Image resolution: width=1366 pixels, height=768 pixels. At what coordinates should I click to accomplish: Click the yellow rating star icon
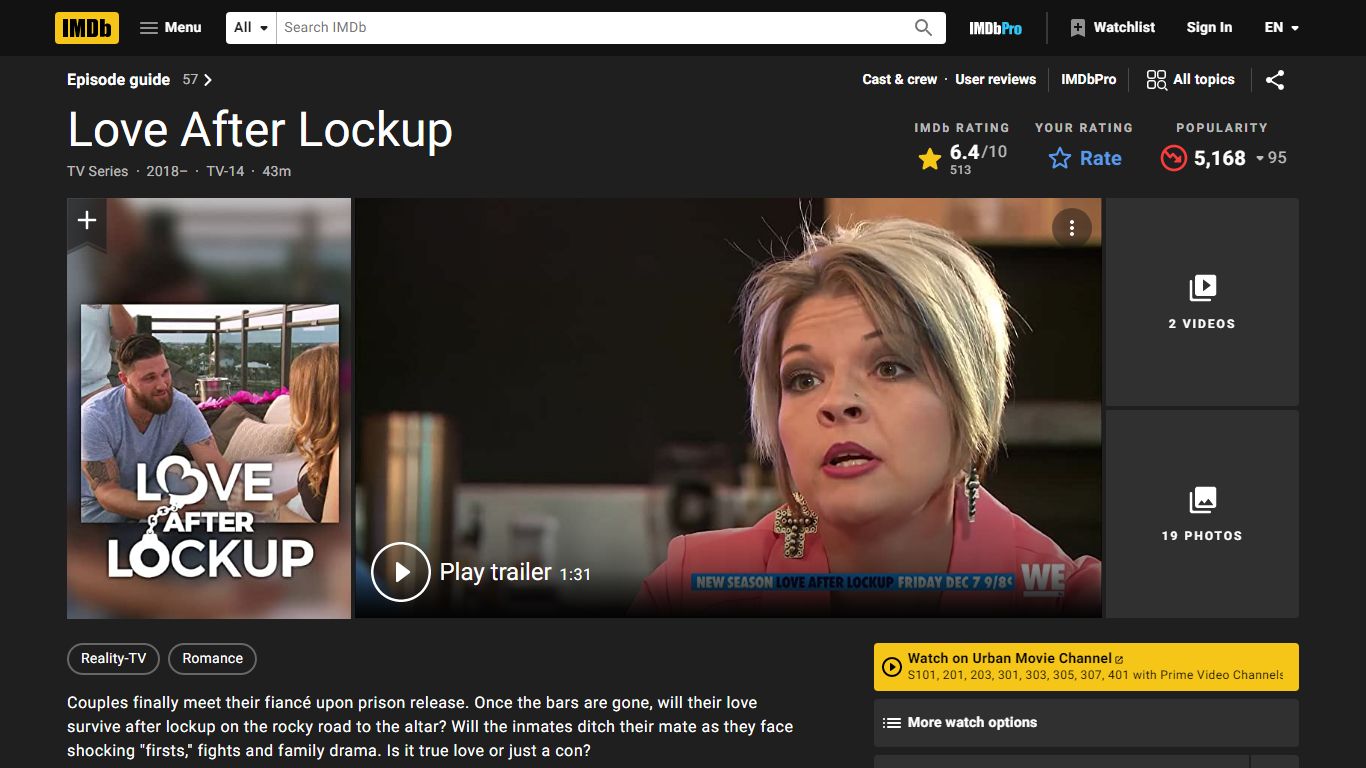(930, 159)
